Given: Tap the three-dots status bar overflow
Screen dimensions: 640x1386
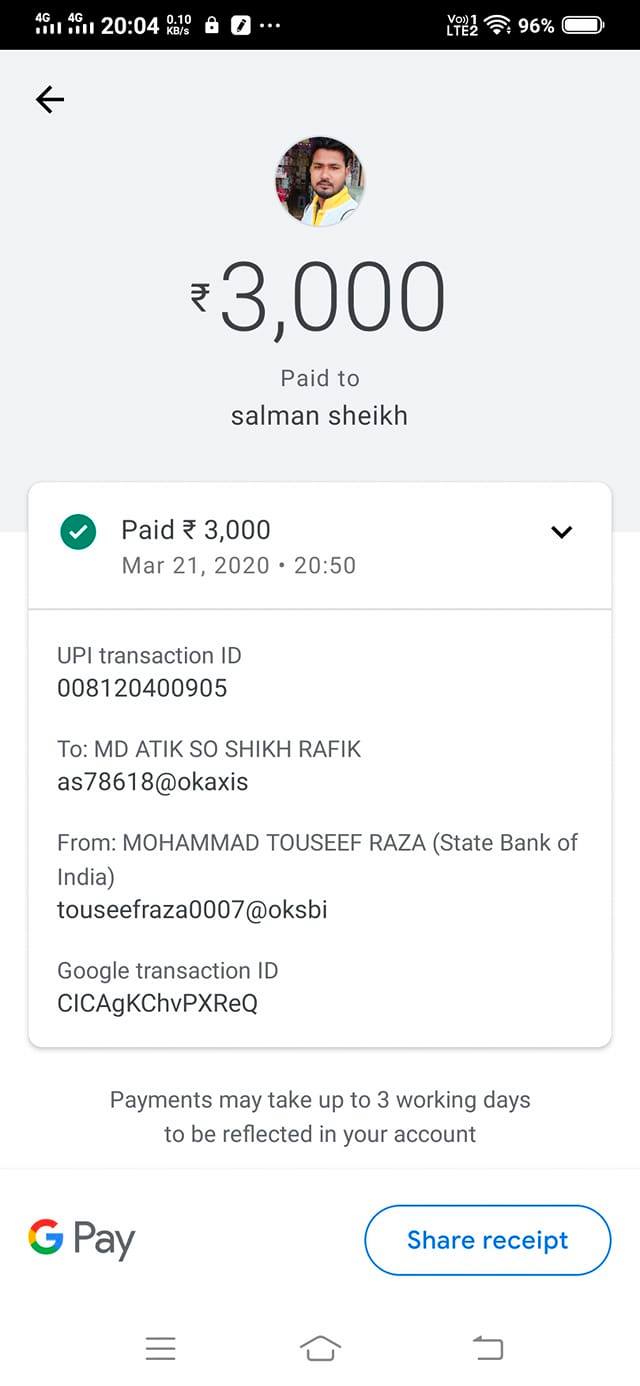Looking at the screenshot, I should tap(270, 26).
